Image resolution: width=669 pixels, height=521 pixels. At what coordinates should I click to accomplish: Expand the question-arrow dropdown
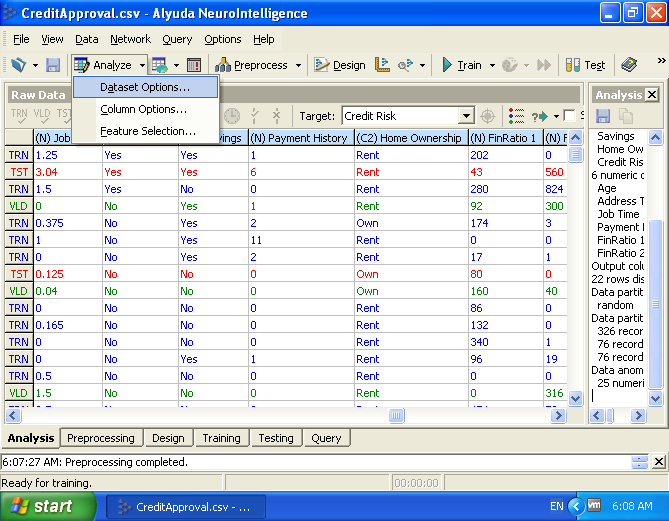556,116
